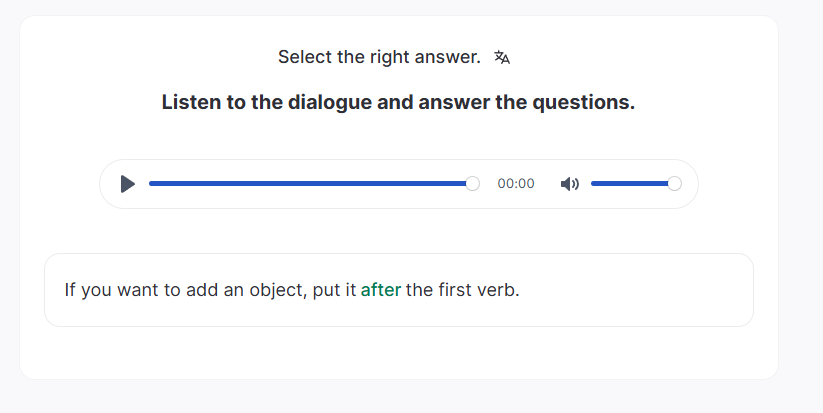Click the "Select the right answer." instruction text

tap(379, 57)
